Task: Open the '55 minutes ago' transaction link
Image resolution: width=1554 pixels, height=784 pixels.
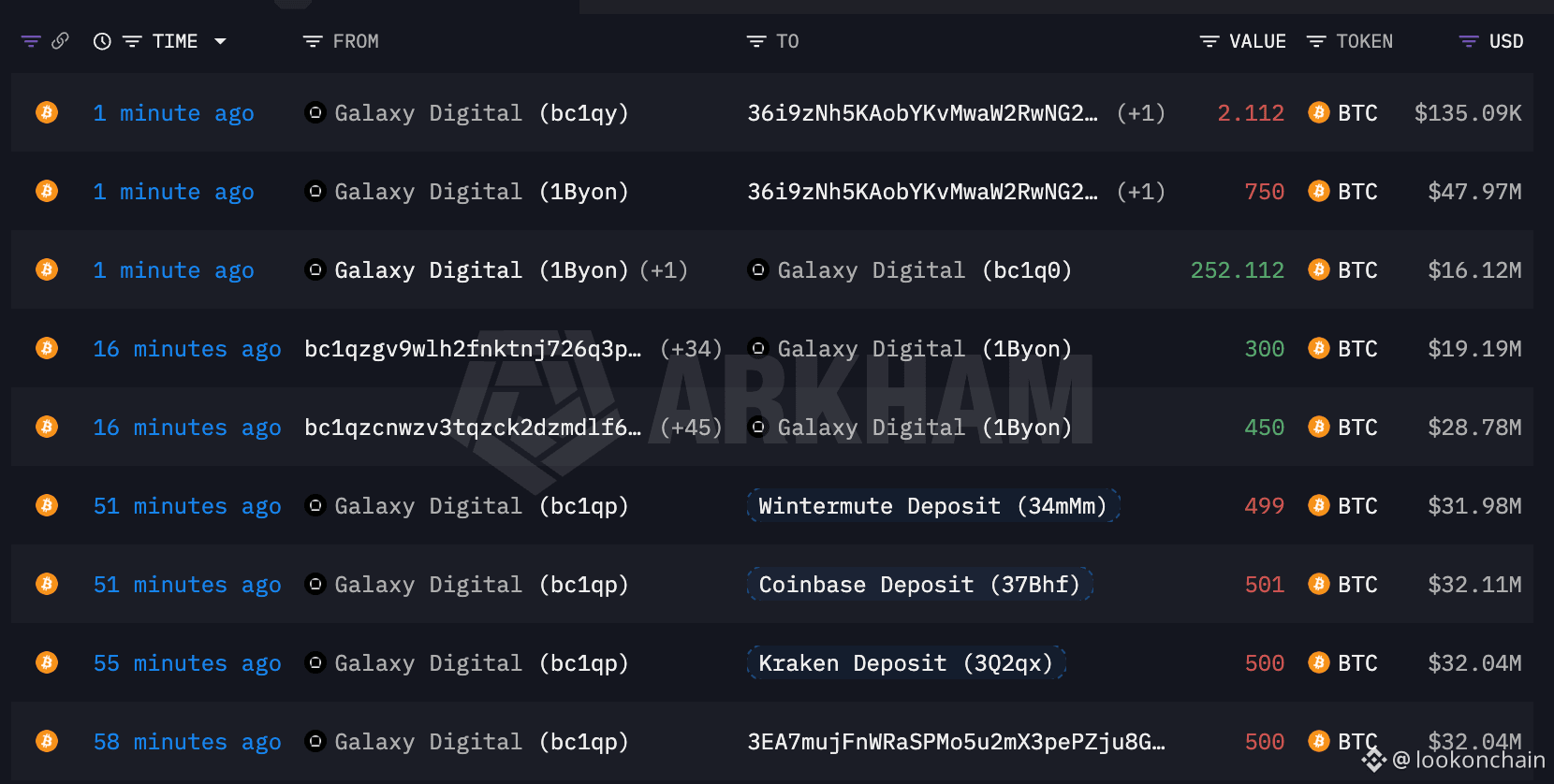Action: tap(187, 663)
